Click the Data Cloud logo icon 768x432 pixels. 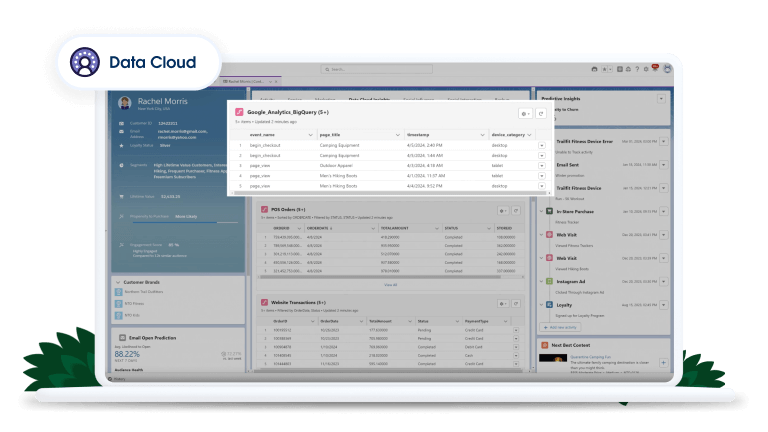pyautogui.click(x=86, y=62)
